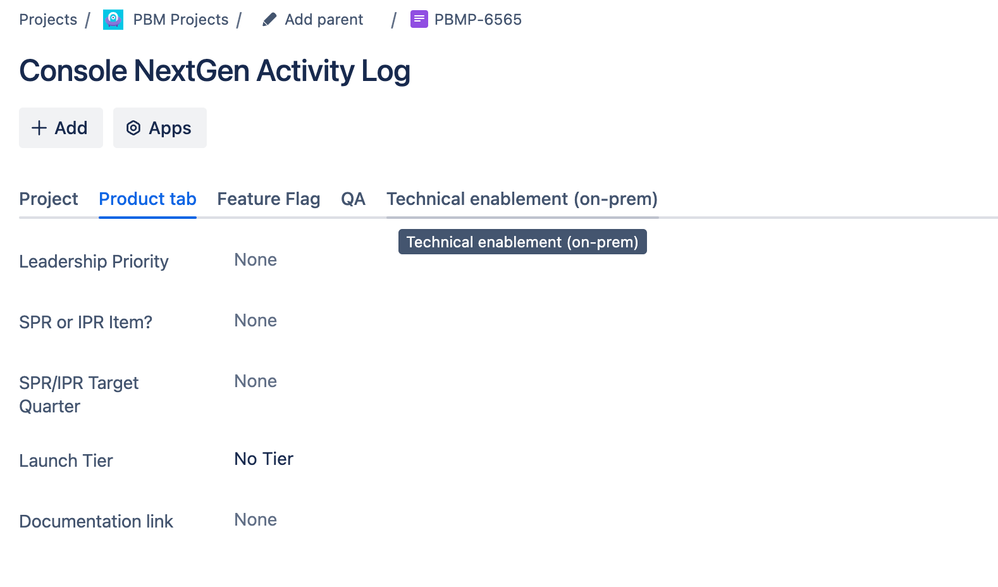Open the Leadership Priority value selector
Image resolution: width=998 pixels, height=587 pixels.
point(255,260)
